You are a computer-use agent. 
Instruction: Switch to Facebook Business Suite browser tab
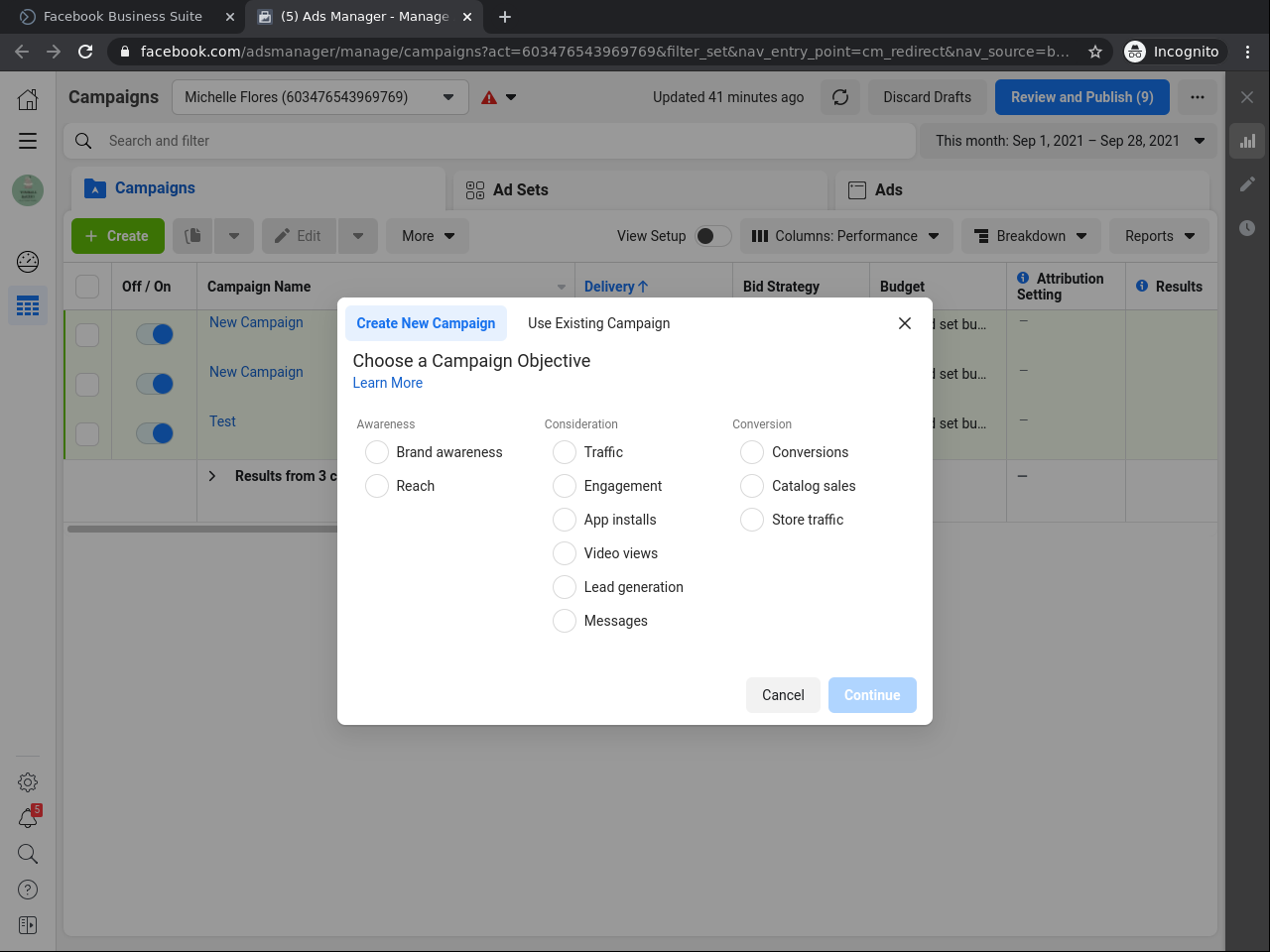pos(123,17)
